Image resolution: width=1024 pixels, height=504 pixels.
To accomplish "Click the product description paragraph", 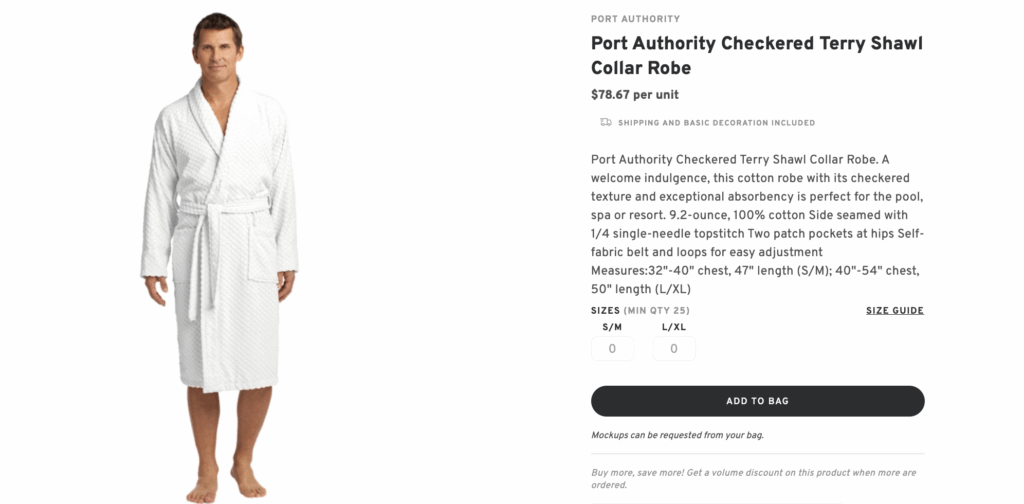I will pyautogui.click(x=757, y=224).
